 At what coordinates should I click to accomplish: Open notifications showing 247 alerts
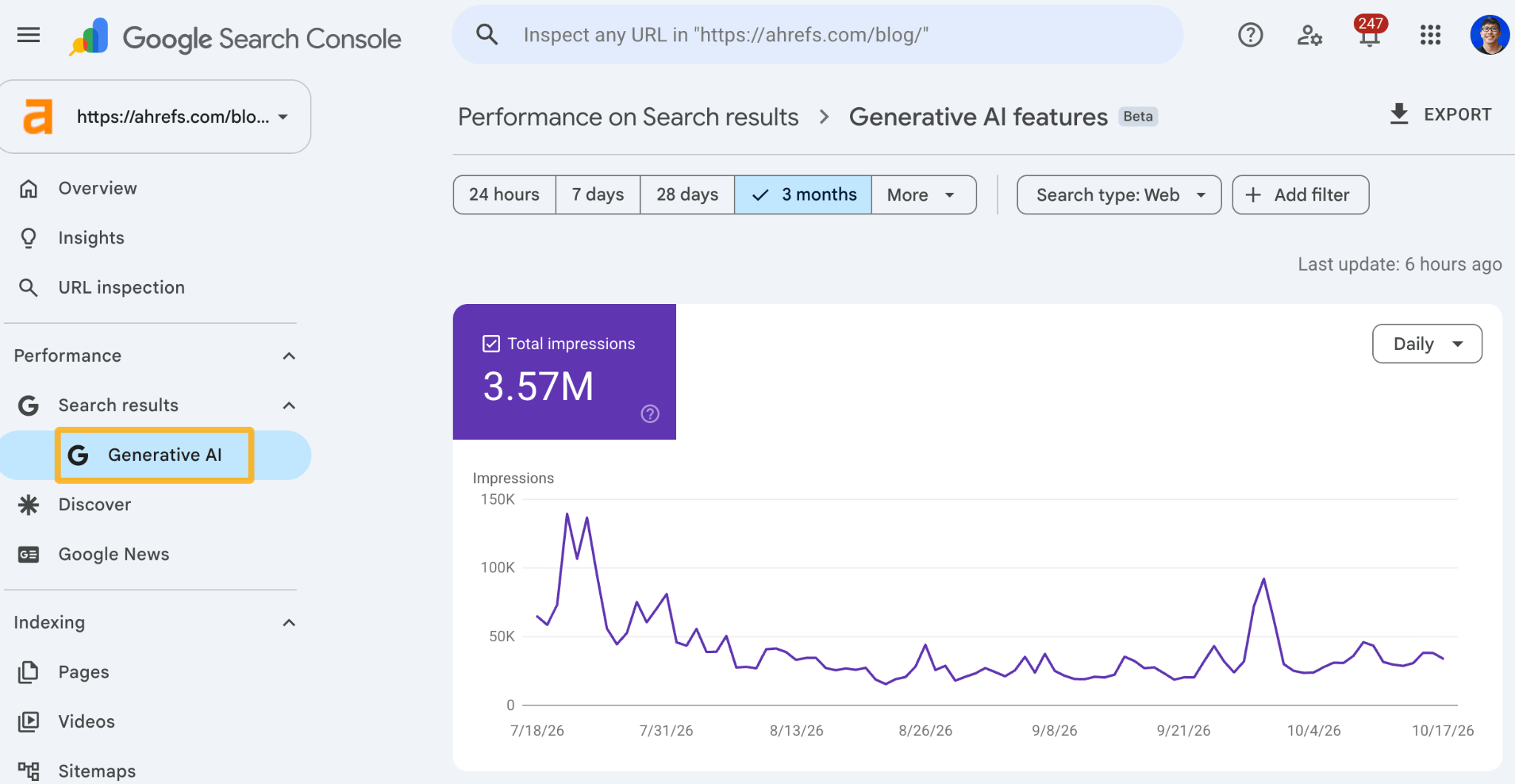click(x=1370, y=33)
